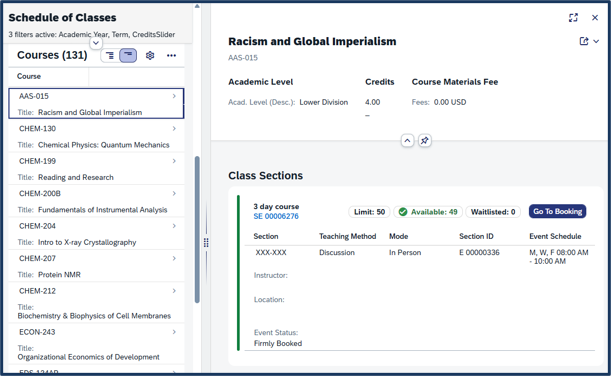This screenshot has height=376, width=611.
Task: Open the courses table settings gear
Action: coord(150,56)
